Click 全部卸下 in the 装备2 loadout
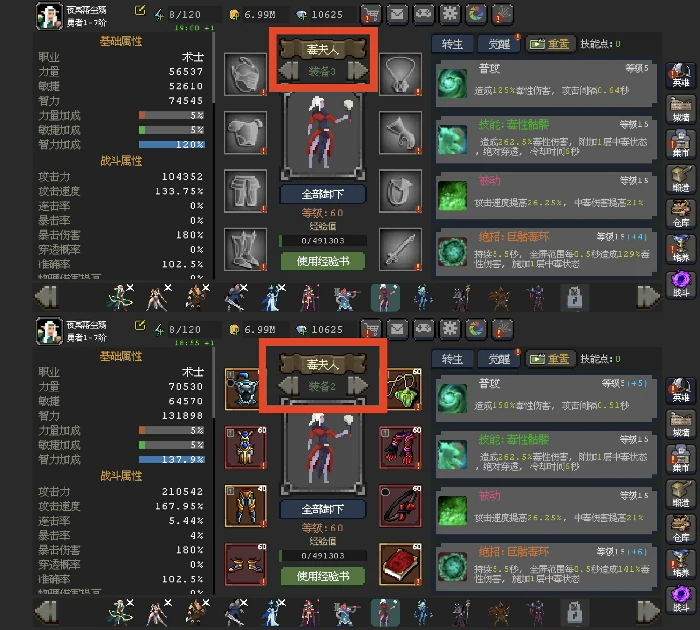The height and width of the screenshot is (630, 700). pos(323,509)
